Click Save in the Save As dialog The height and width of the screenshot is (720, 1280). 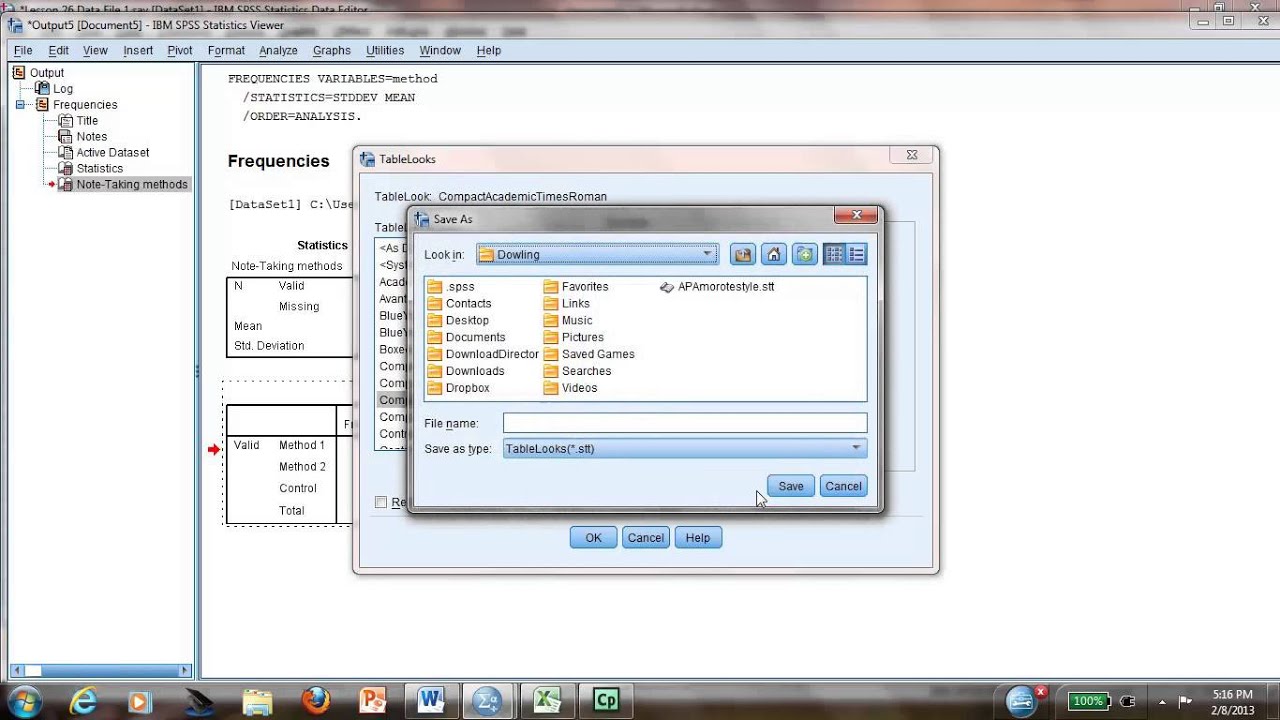tap(791, 486)
